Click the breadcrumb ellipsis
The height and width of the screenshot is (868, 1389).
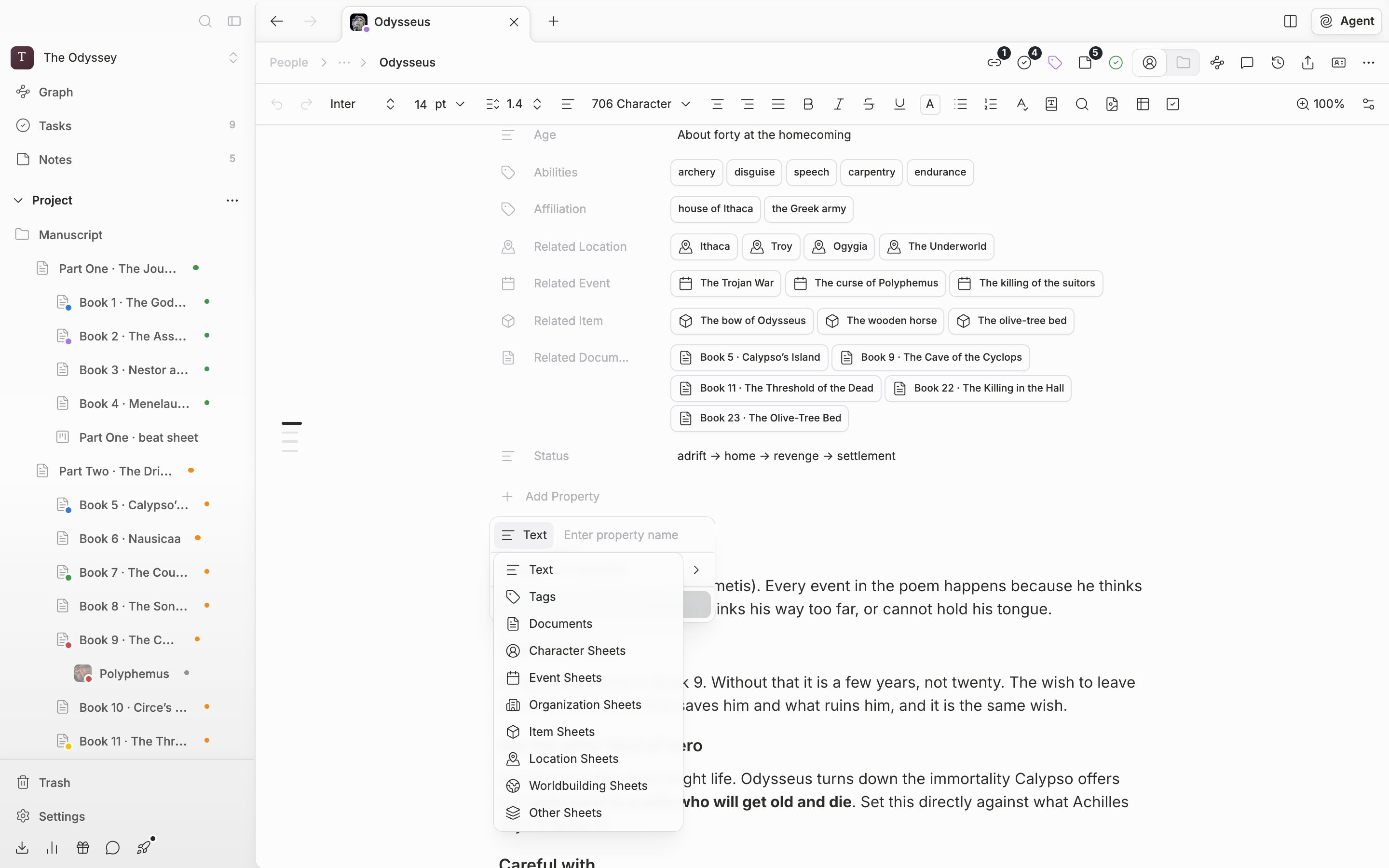[344, 63]
